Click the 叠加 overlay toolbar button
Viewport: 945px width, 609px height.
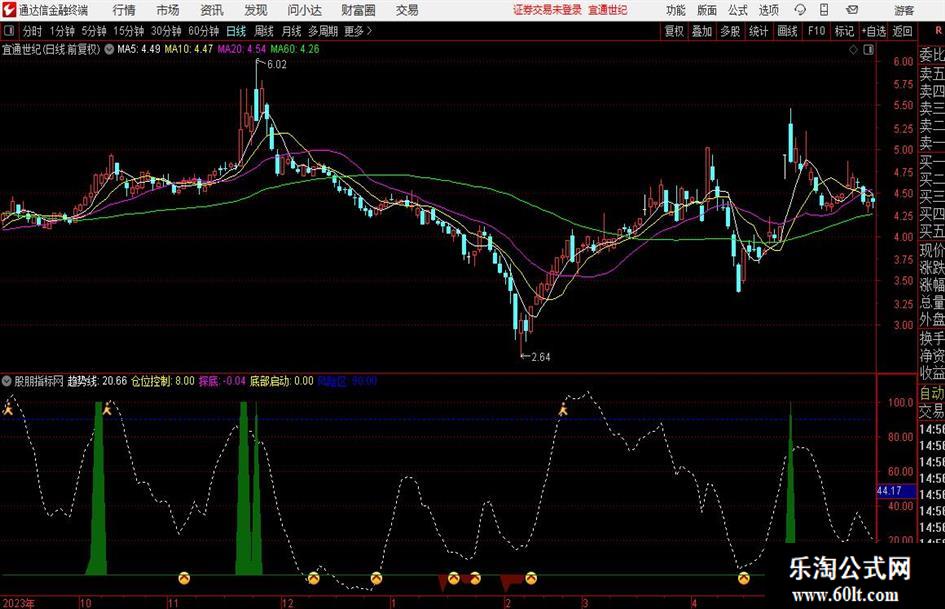tap(702, 31)
